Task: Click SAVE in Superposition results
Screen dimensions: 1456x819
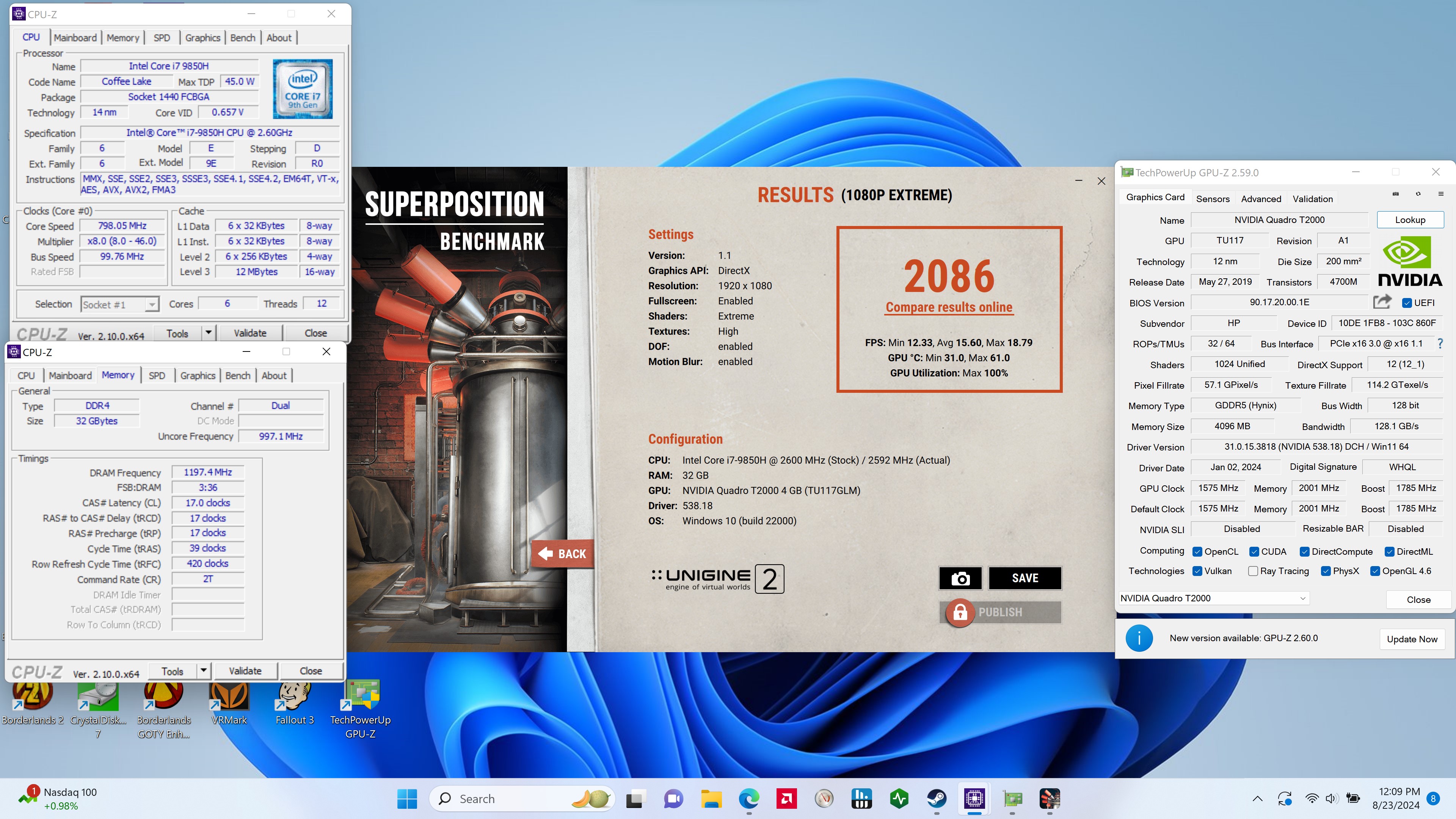Action: (x=1025, y=577)
